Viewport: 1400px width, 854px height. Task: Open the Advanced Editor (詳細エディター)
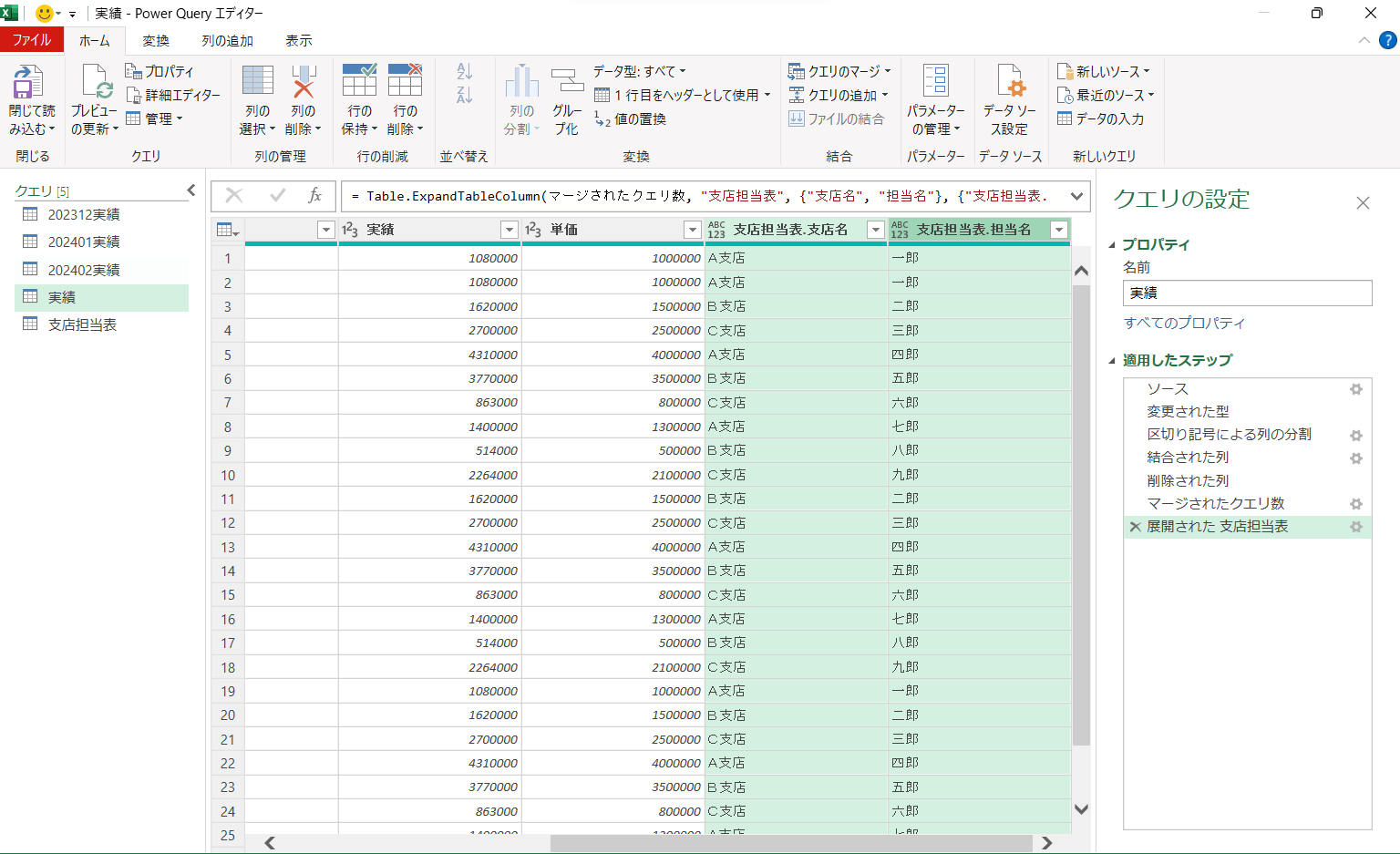point(172,95)
